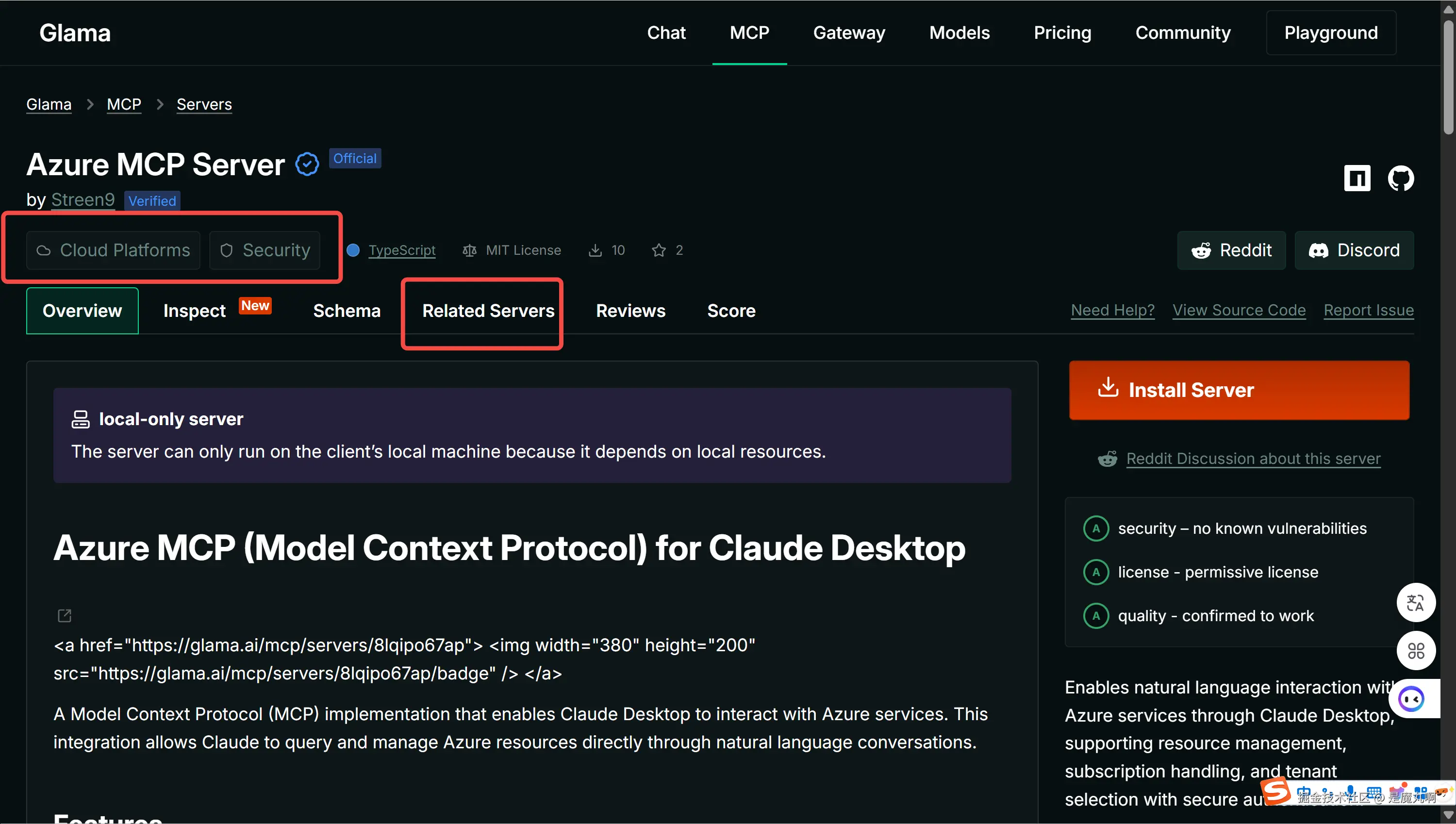Click the Verified badge
Image resolution: width=1456 pixels, height=824 pixels.
[152, 201]
